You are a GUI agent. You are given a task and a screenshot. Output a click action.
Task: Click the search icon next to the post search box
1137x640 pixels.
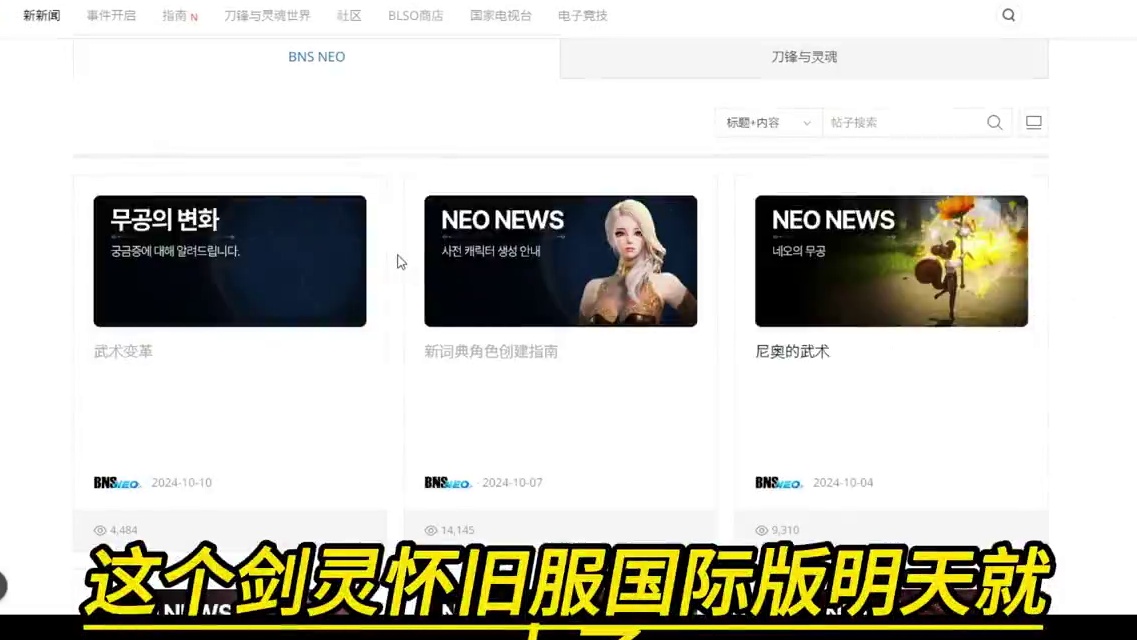994,122
